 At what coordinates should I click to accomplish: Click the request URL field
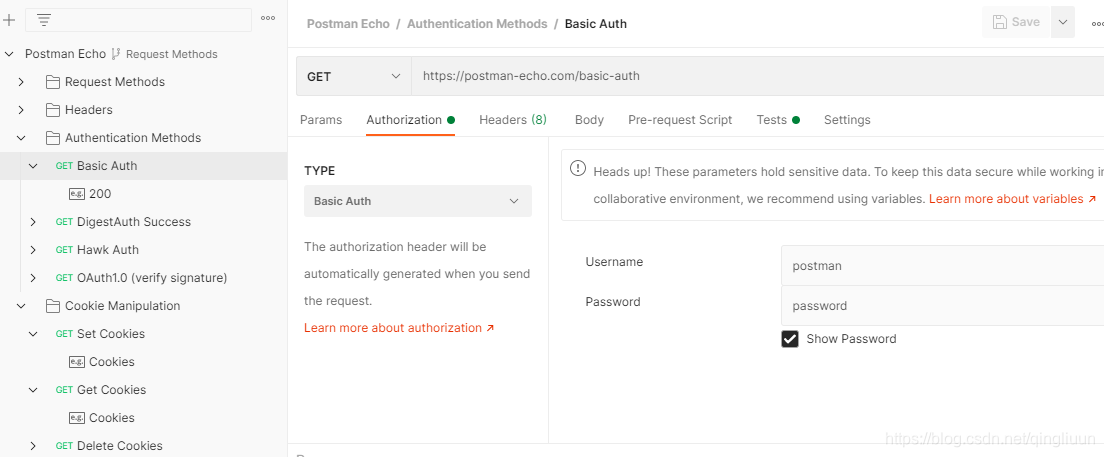pos(758,76)
